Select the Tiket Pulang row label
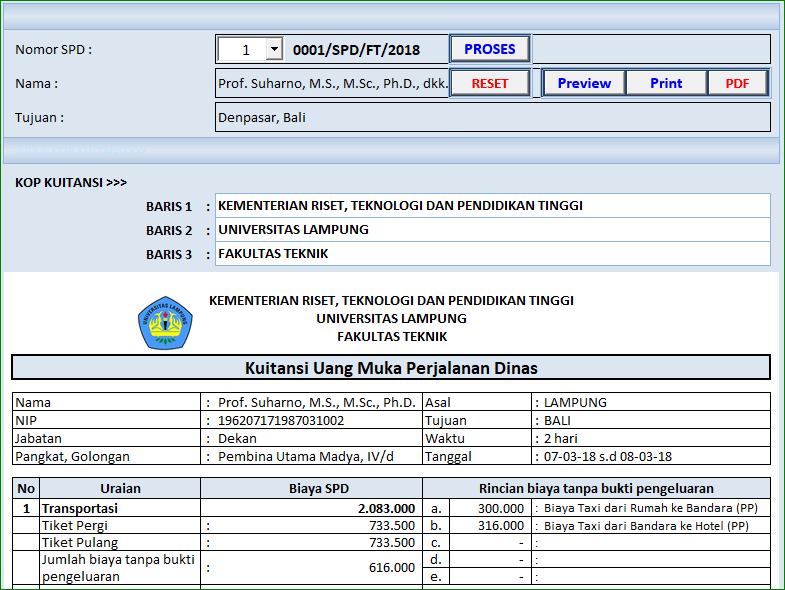The width and height of the screenshot is (785, 590). coord(80,542)
